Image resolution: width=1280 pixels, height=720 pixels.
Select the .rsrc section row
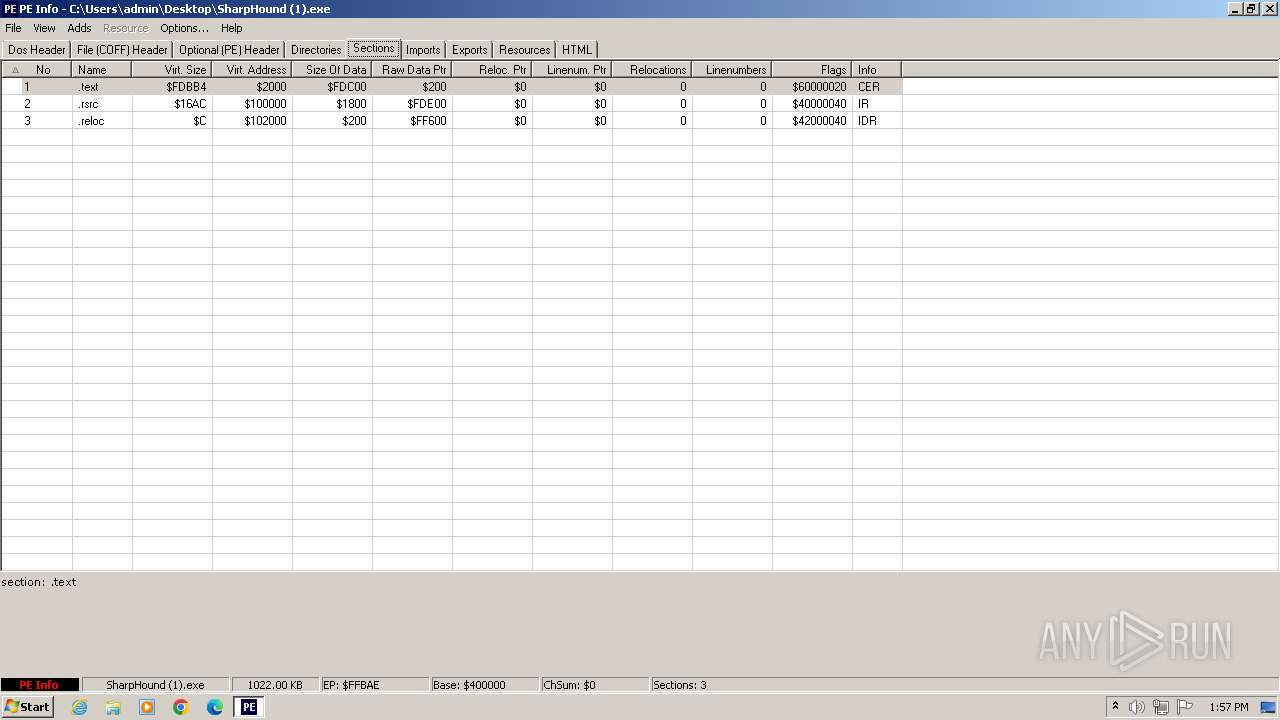pos(452,104)
